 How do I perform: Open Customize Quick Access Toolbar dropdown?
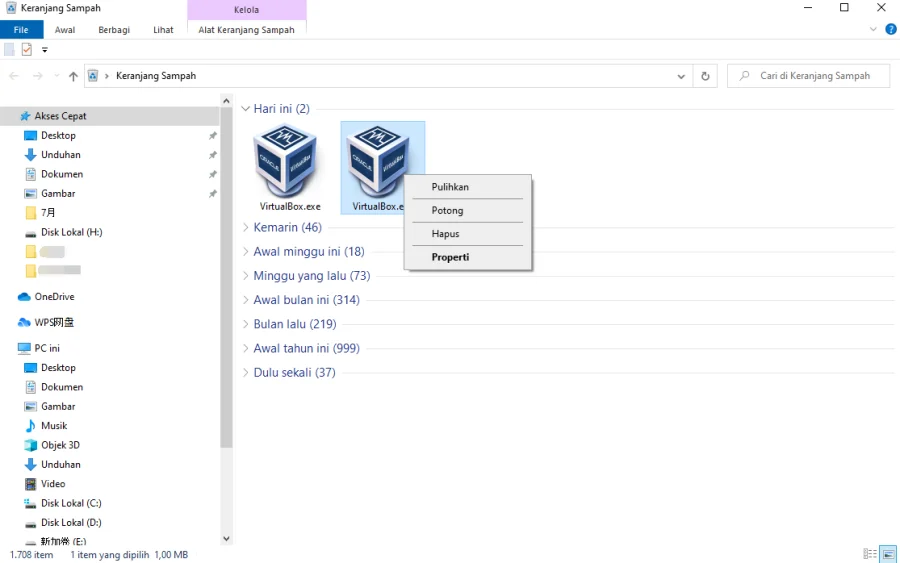coord(45,50)
